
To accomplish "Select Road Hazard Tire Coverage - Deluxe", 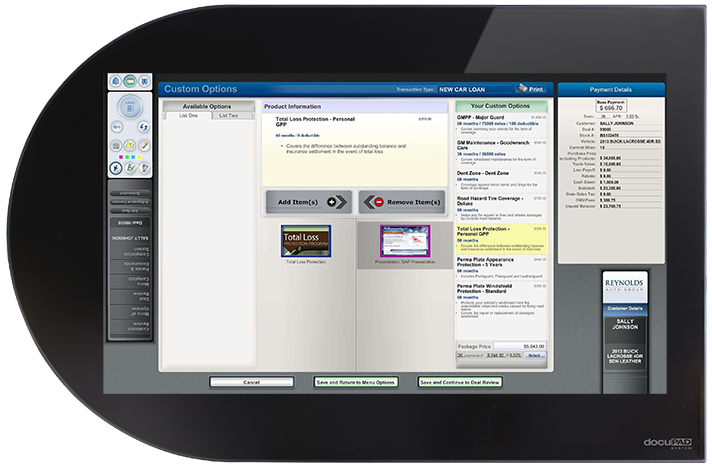I will [x=501, y=208].
